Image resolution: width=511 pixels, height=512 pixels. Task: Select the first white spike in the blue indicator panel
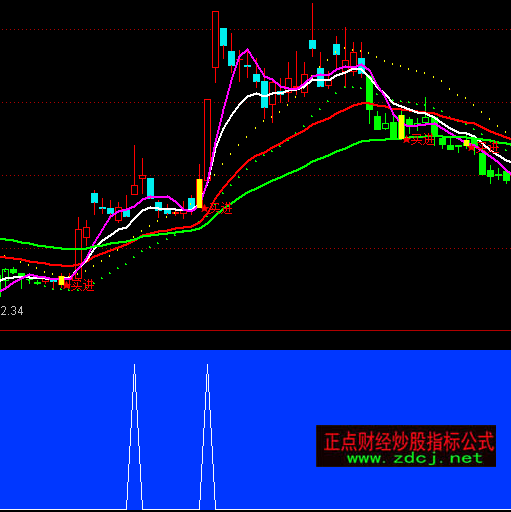point(134,437)
